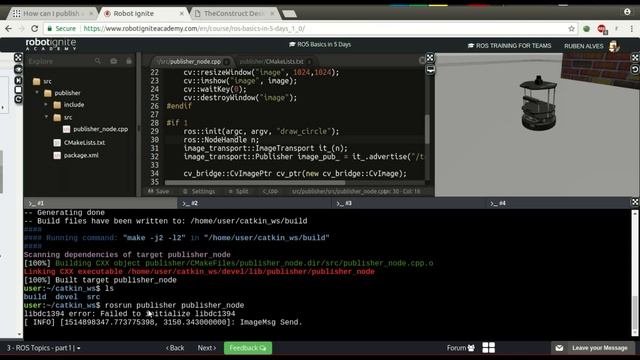This screenshot has height=360, width=640.
Task: Select the publisher folder
Action: tap(62, 93)
